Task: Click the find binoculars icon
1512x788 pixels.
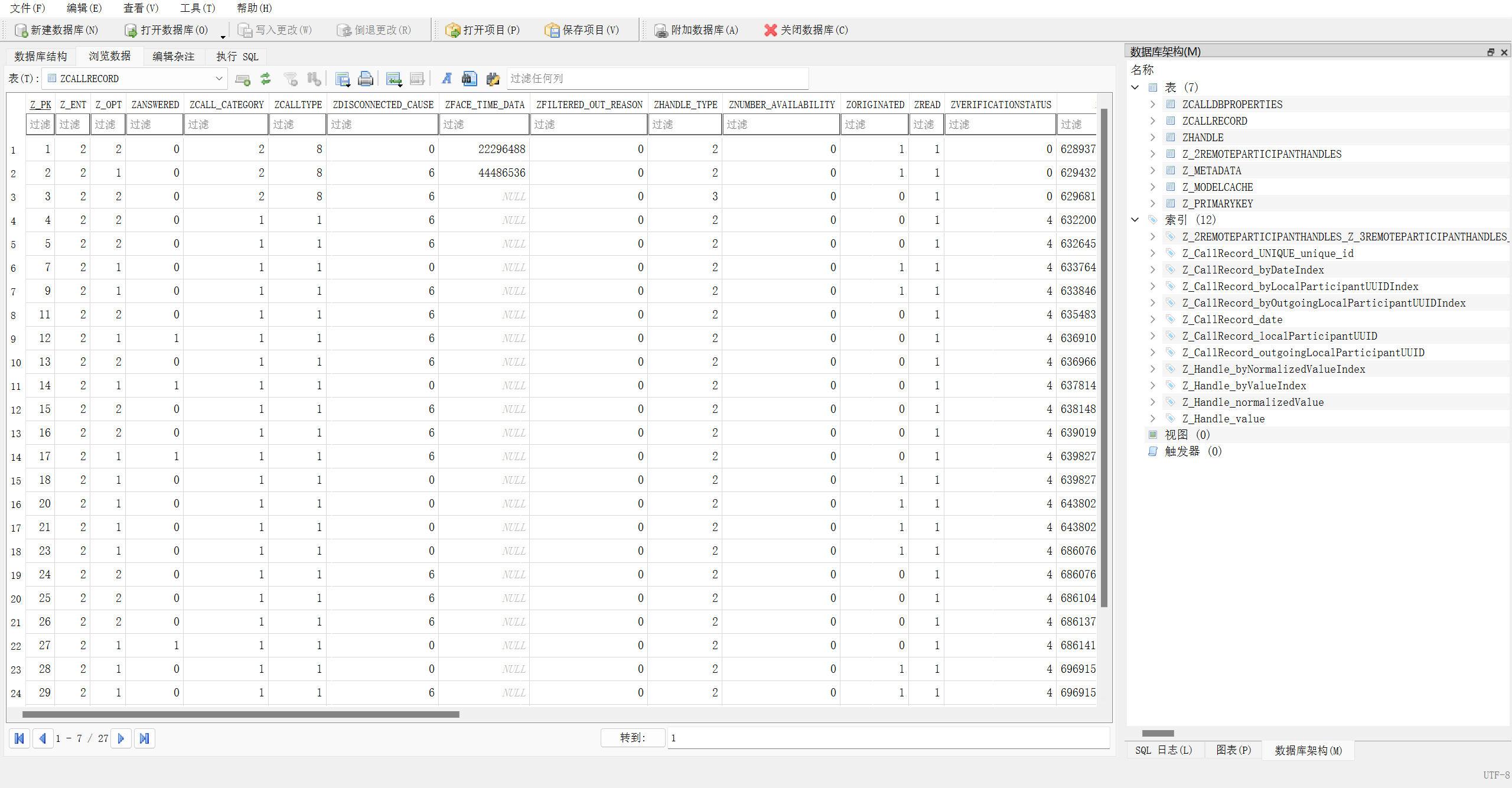Action: point(470,79)
